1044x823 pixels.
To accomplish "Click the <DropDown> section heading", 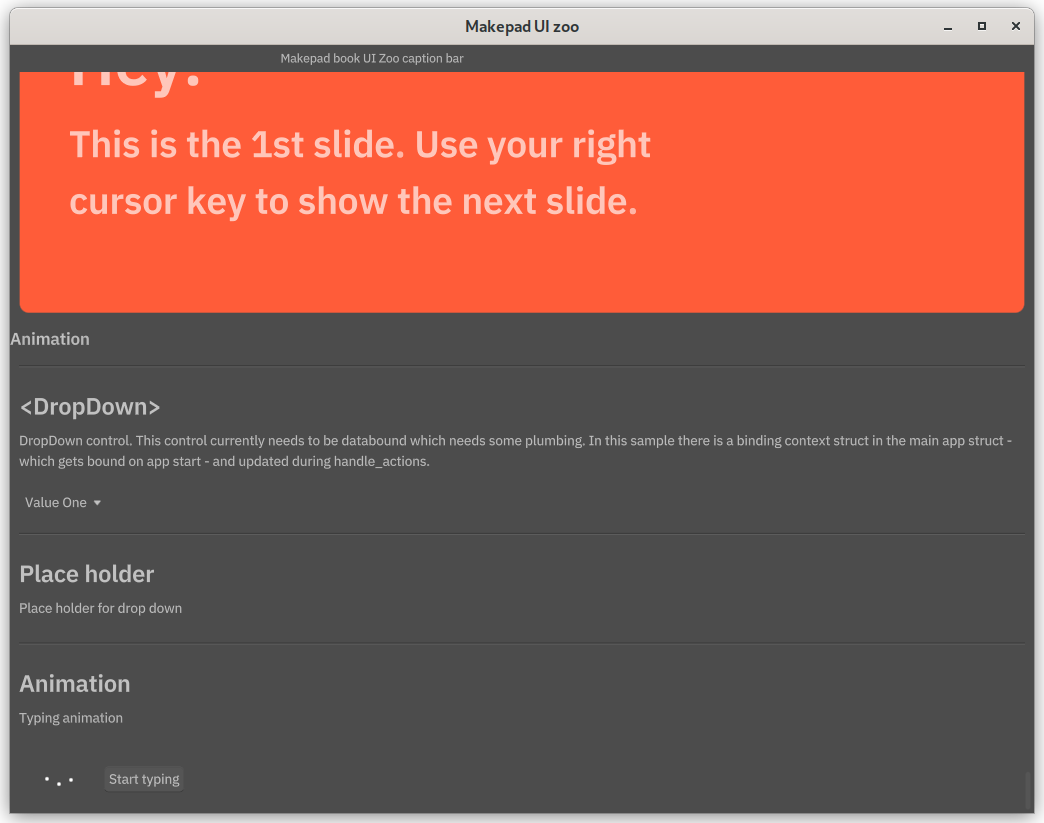I will [x=90, y=408].
